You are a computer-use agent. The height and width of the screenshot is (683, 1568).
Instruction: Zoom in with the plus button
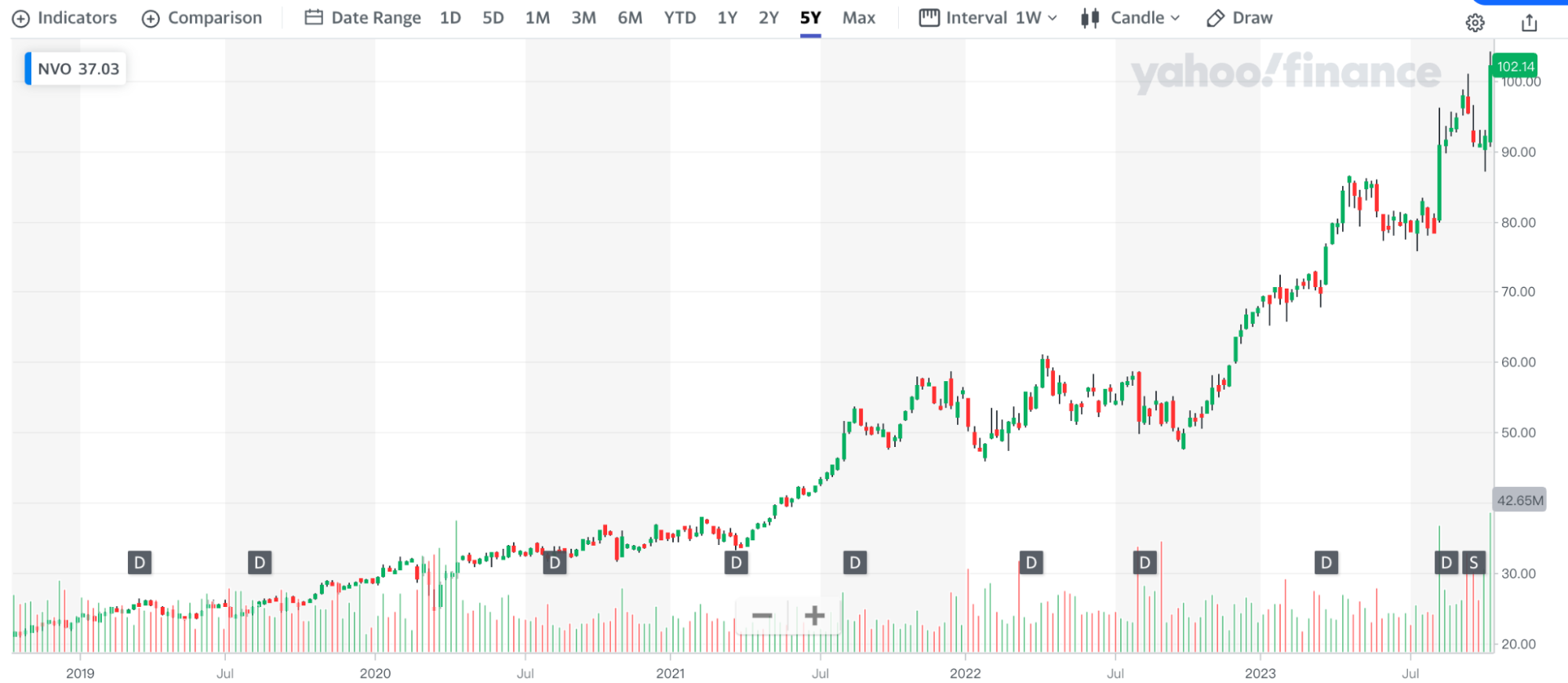[x=814, y=616]
